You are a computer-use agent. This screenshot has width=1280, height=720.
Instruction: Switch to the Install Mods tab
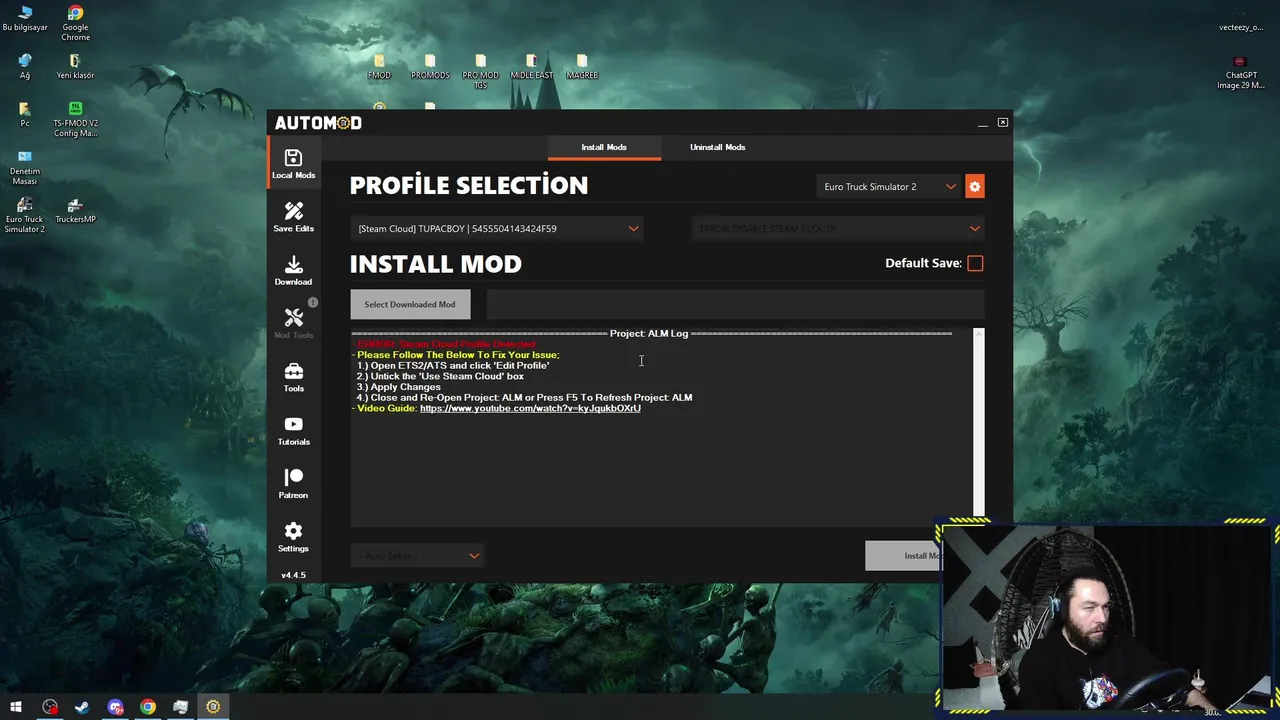coord(604,147)
